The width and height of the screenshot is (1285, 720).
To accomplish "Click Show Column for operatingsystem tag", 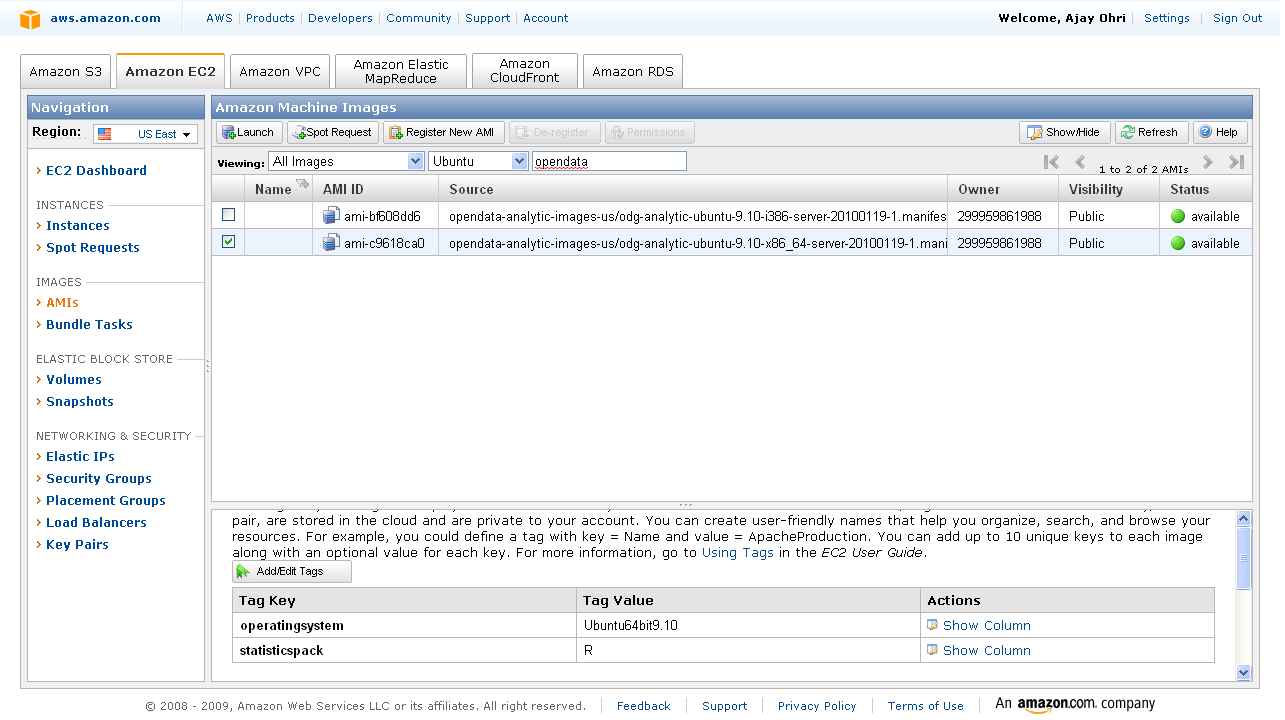I will click(986, 625).
